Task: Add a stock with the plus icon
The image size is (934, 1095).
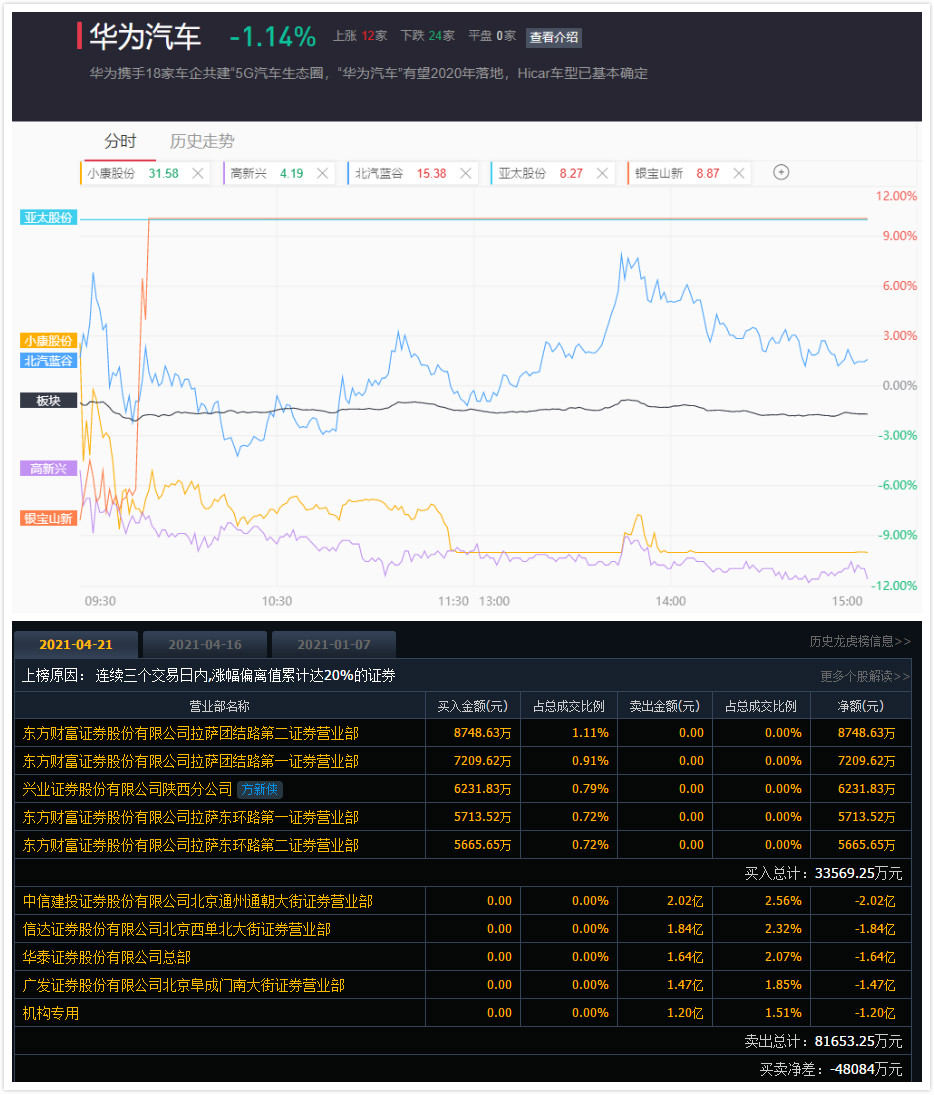Action: tap(781, 172)
